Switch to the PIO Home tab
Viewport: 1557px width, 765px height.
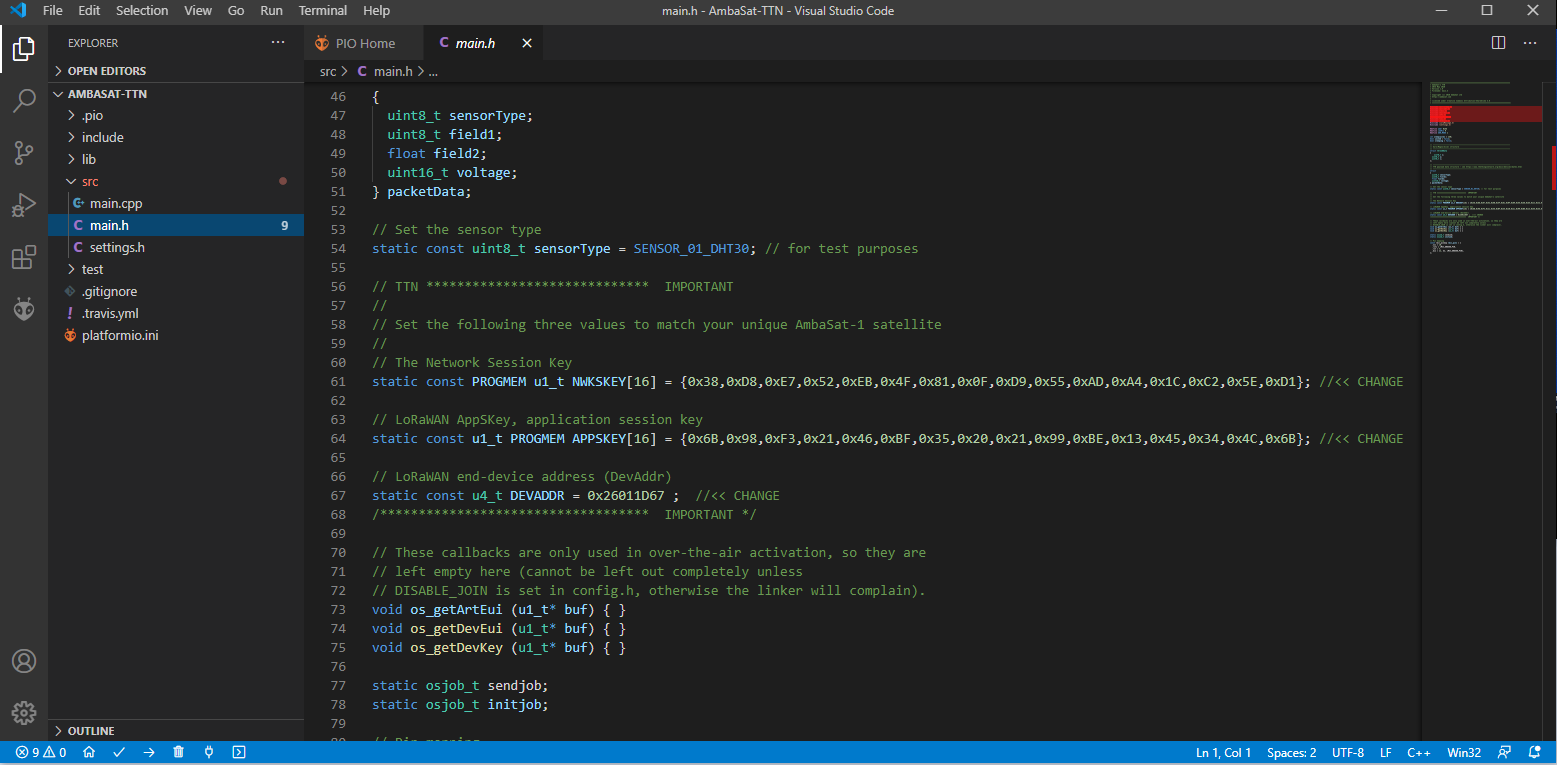(364, 43)
